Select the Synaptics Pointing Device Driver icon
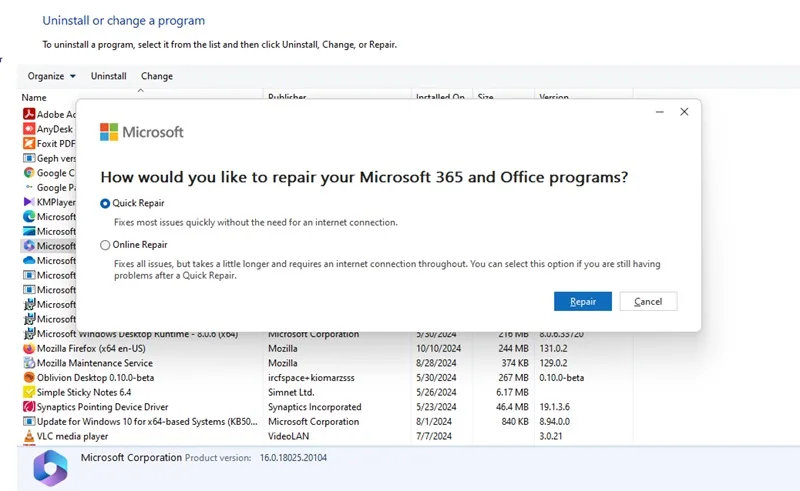800x491 pixels. click(29, 407)
